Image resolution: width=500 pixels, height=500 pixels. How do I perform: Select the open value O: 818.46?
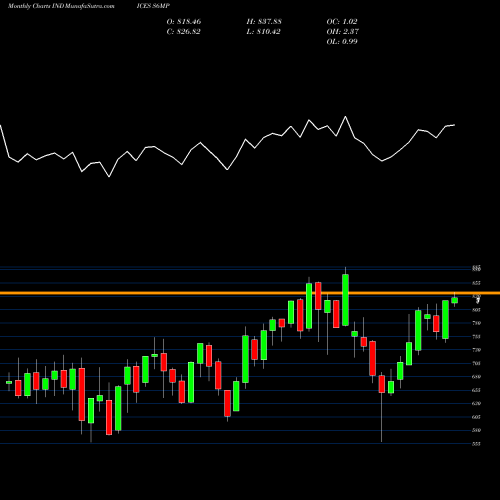(184, 22)
